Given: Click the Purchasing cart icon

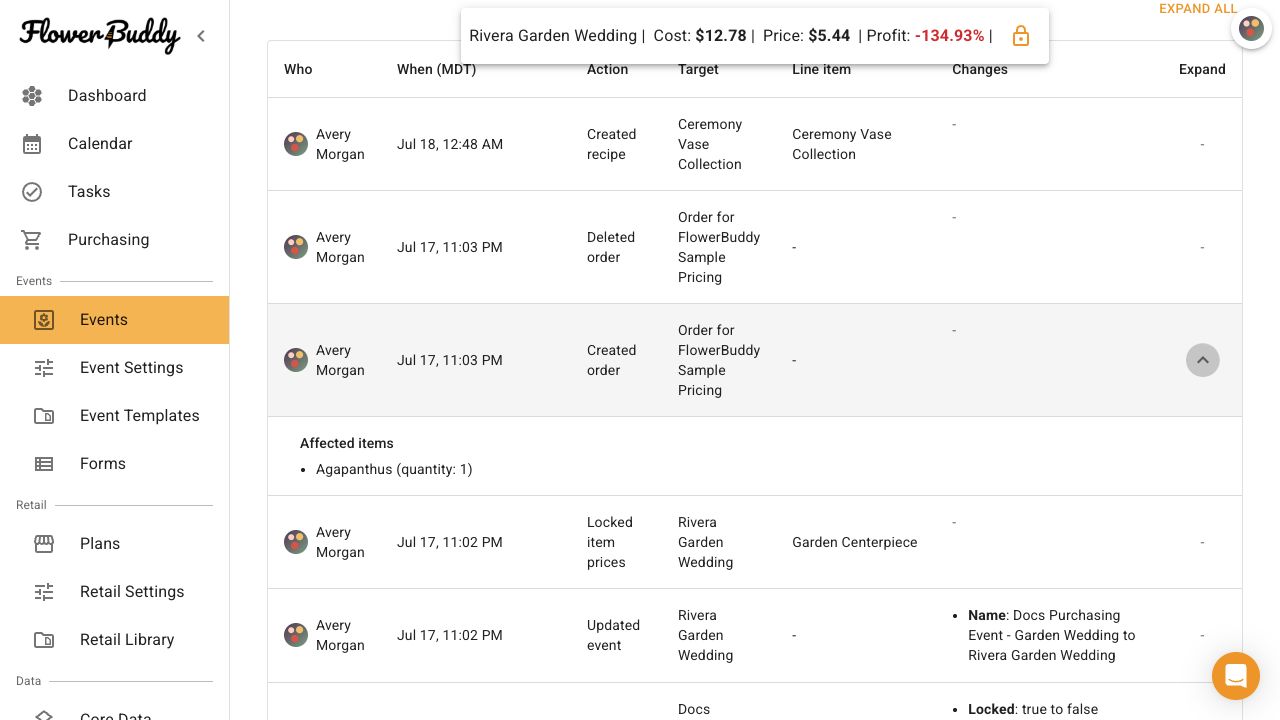Looking at the screenshot, I should click(x=32, y=240).
